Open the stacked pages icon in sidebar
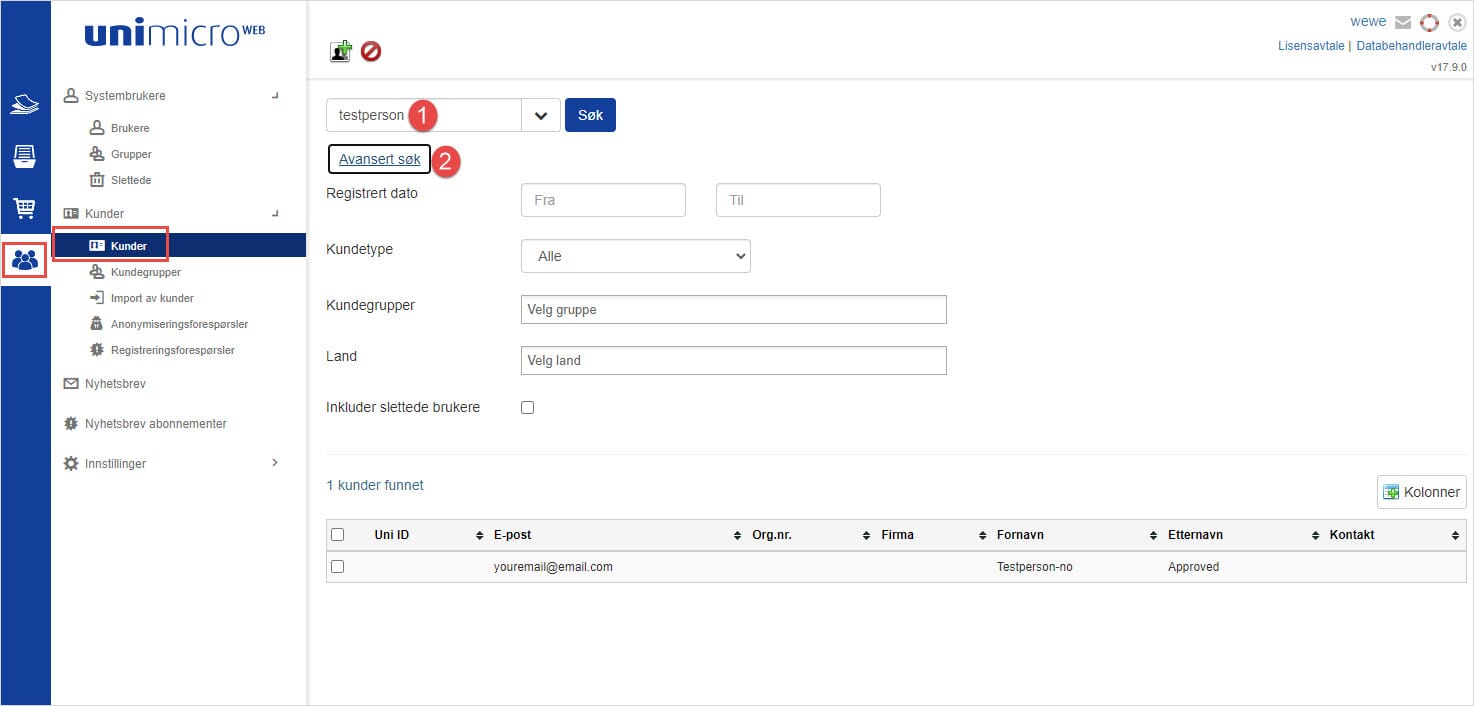The width and height of the screenshot is (1474, 706). (25, 104)
